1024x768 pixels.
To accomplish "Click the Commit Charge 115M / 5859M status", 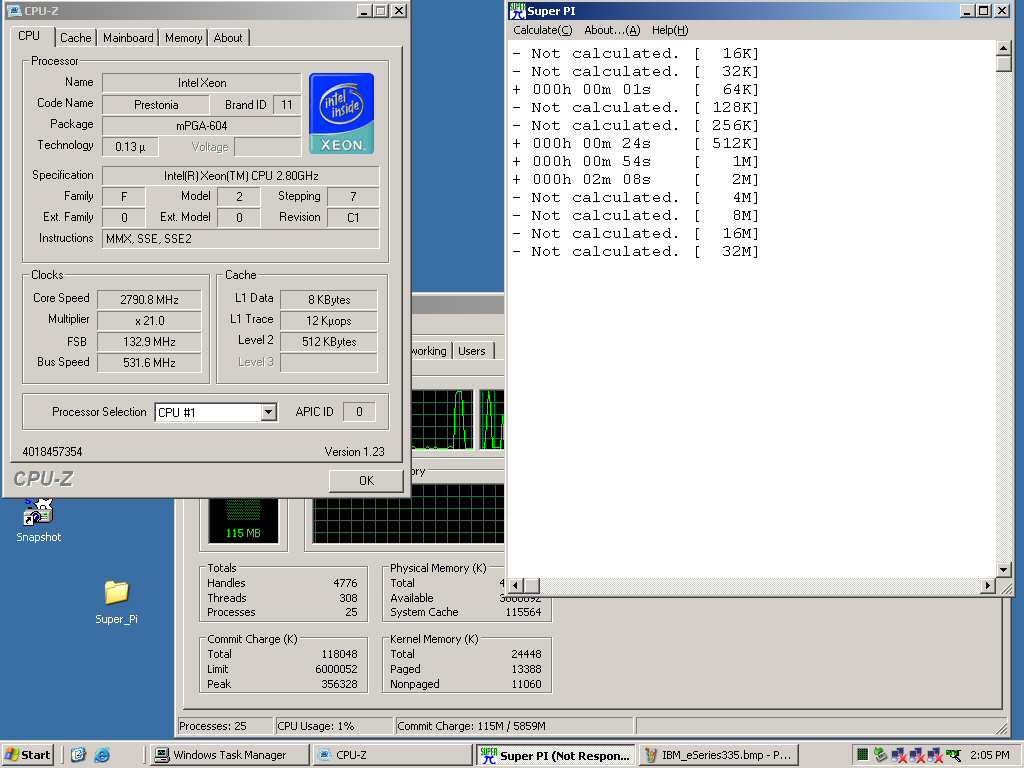I will [514, 726].
